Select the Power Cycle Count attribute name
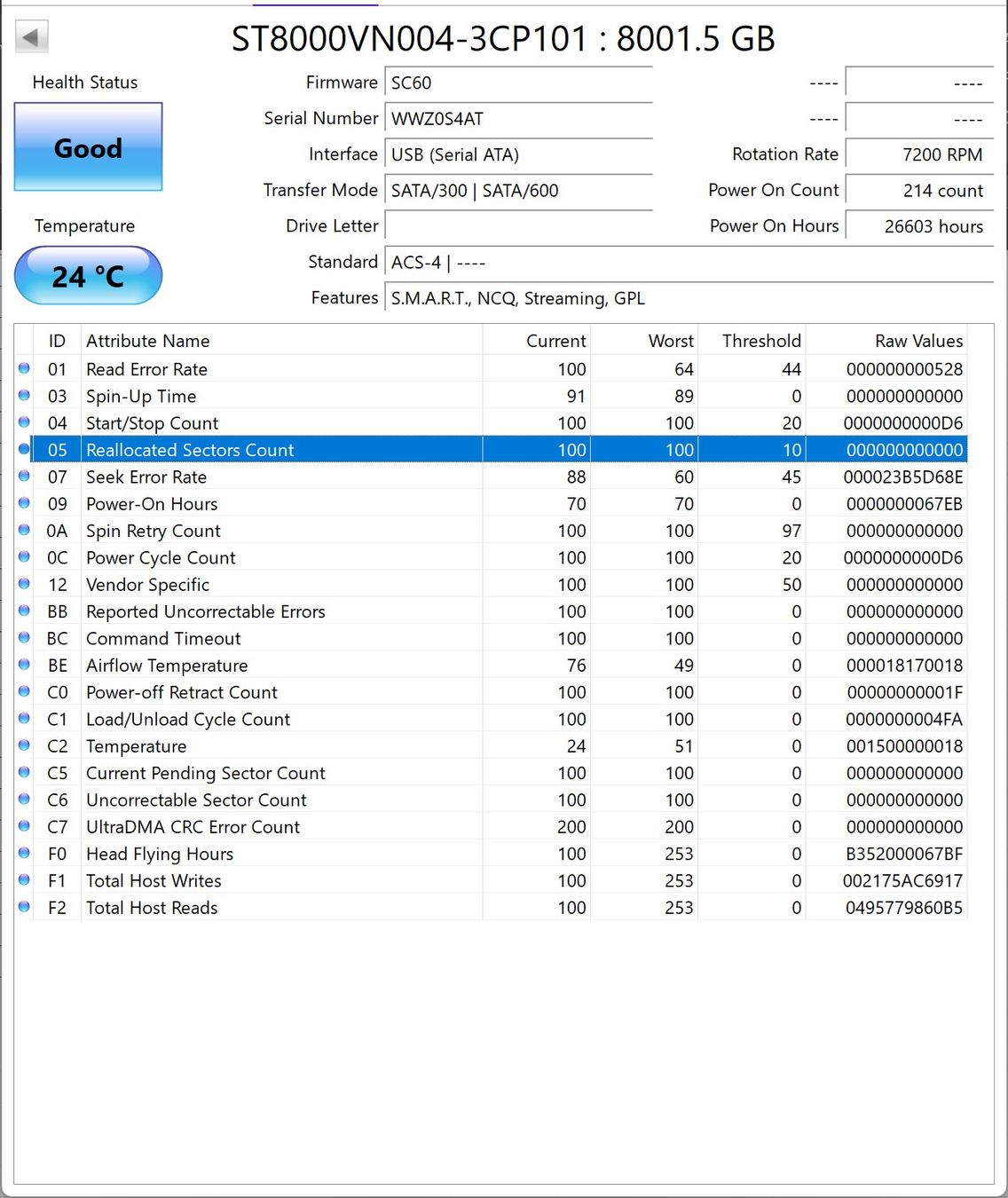Screen dimensions: 1008x1198 pos(161,558)
